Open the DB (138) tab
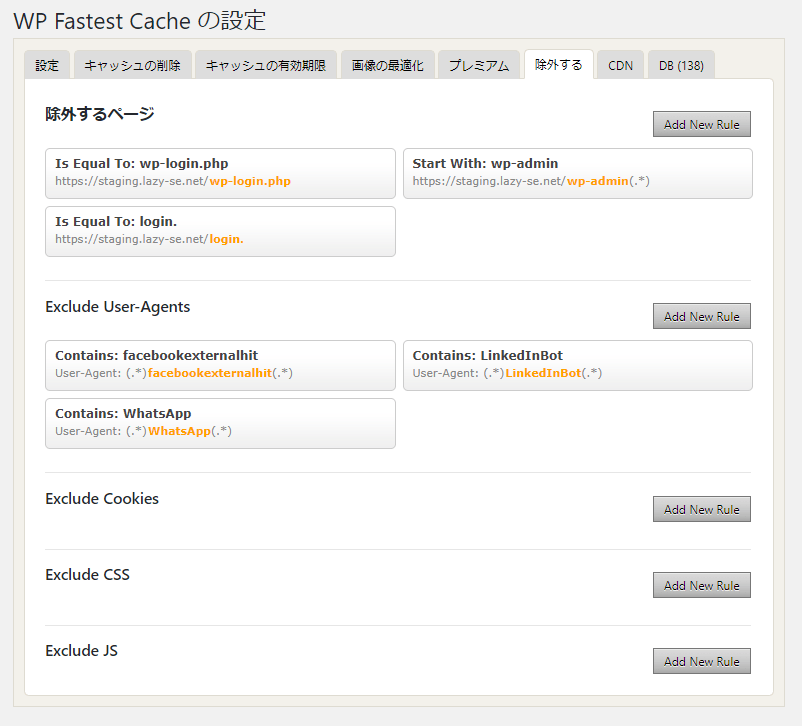The height and width of the screenshot is (726, 802). (x=681, y=65)
